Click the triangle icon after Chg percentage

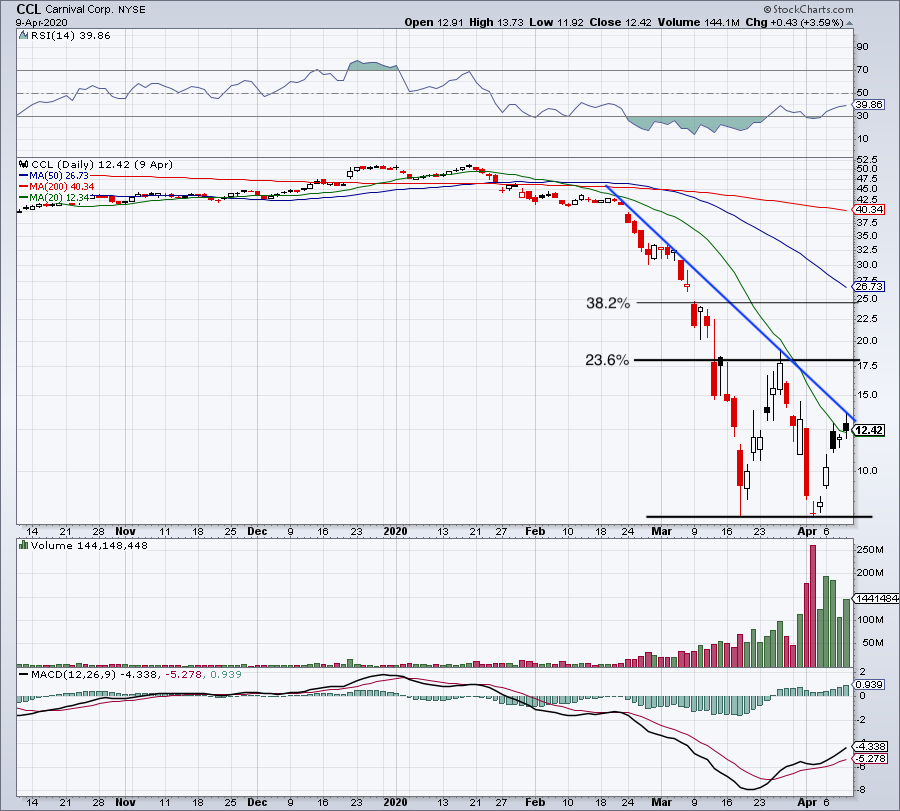point(849,23)
